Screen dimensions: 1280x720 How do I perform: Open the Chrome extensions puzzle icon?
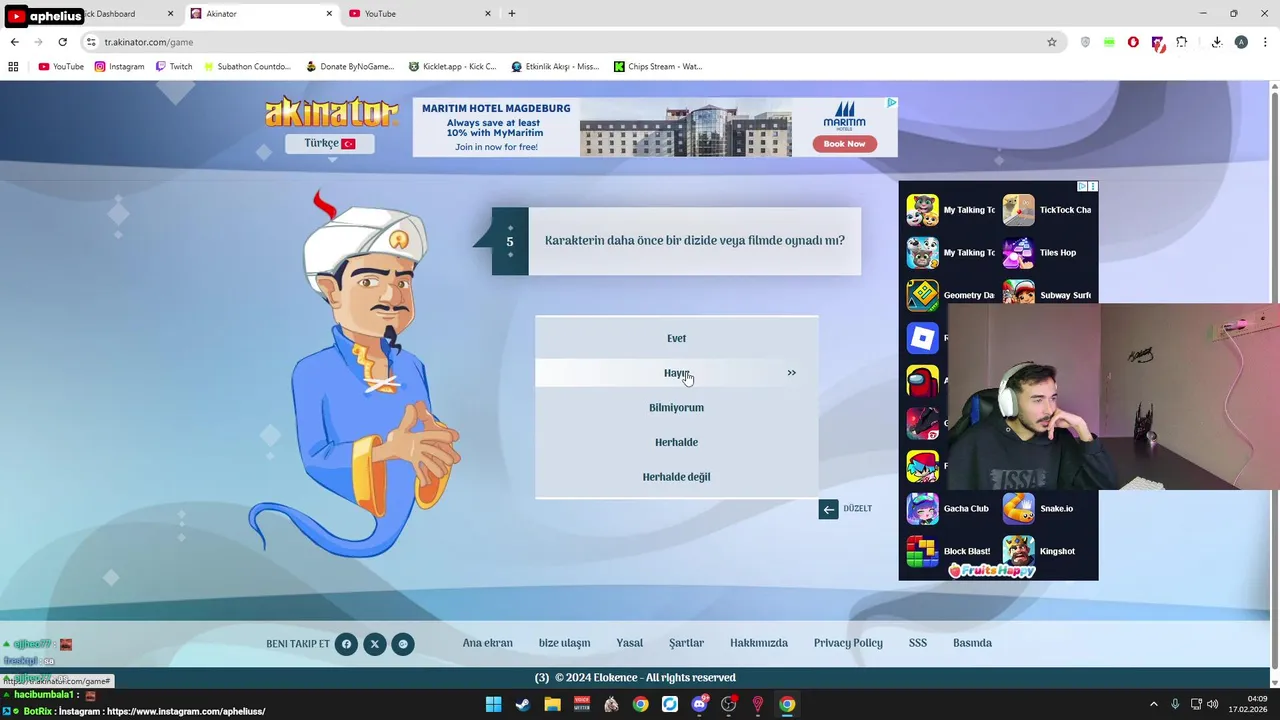click(1182, 42)
